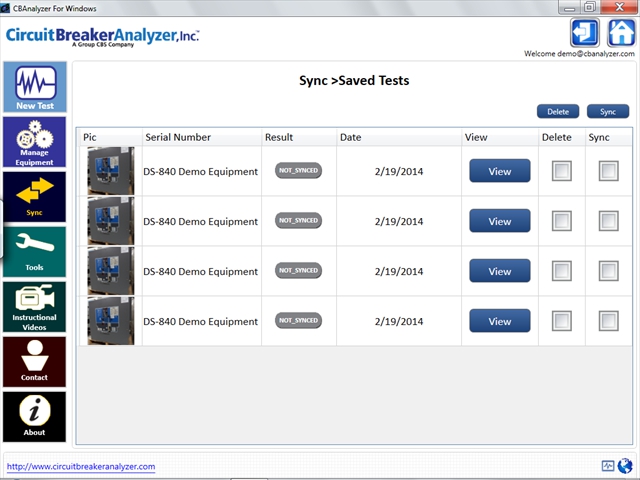This screenshot has height=480, width=640.
Task: Click the CircuitBreakerAnalyzer logo
Action: 102,37
